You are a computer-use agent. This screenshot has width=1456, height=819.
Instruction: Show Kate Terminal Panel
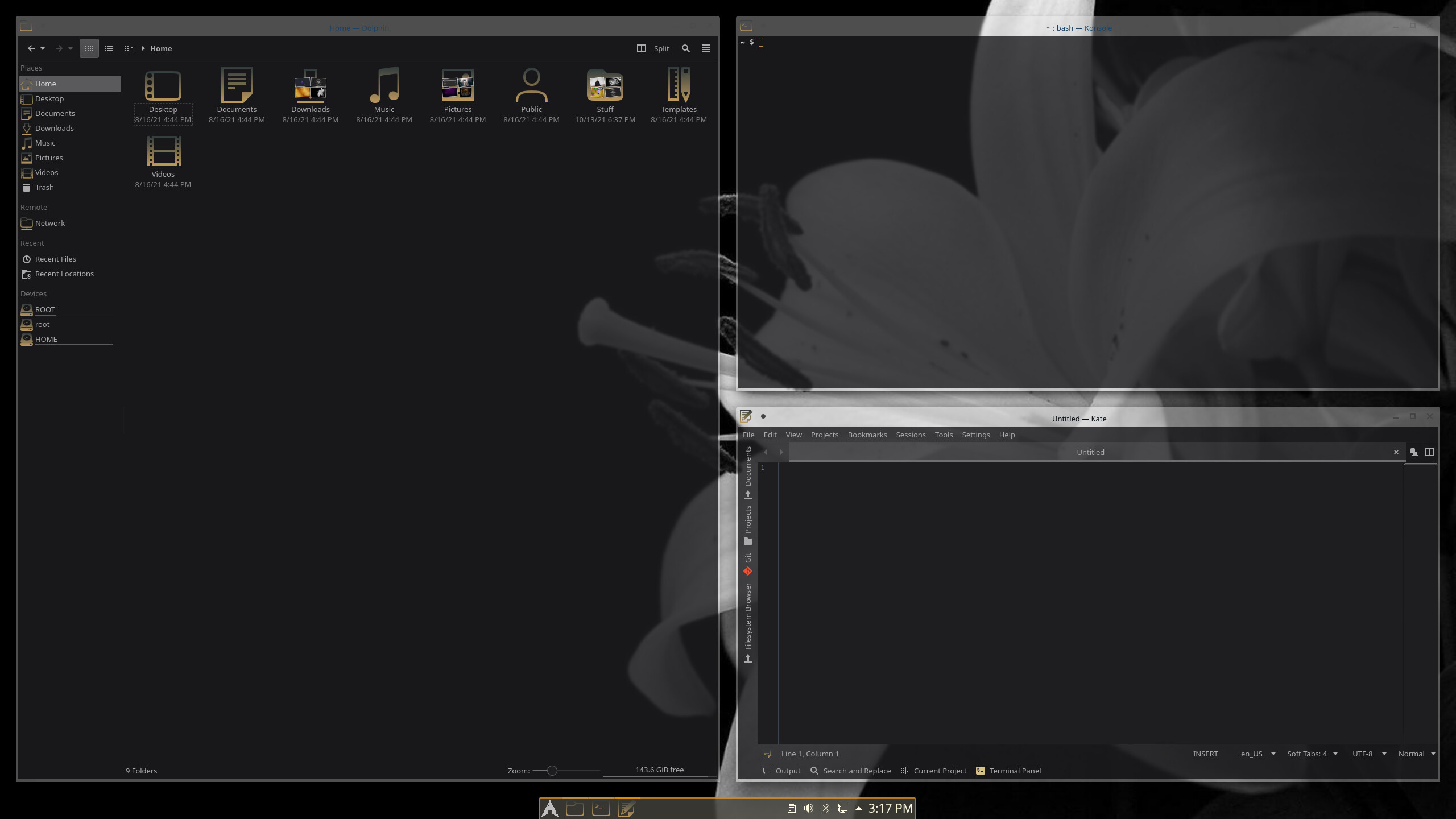1008,771
